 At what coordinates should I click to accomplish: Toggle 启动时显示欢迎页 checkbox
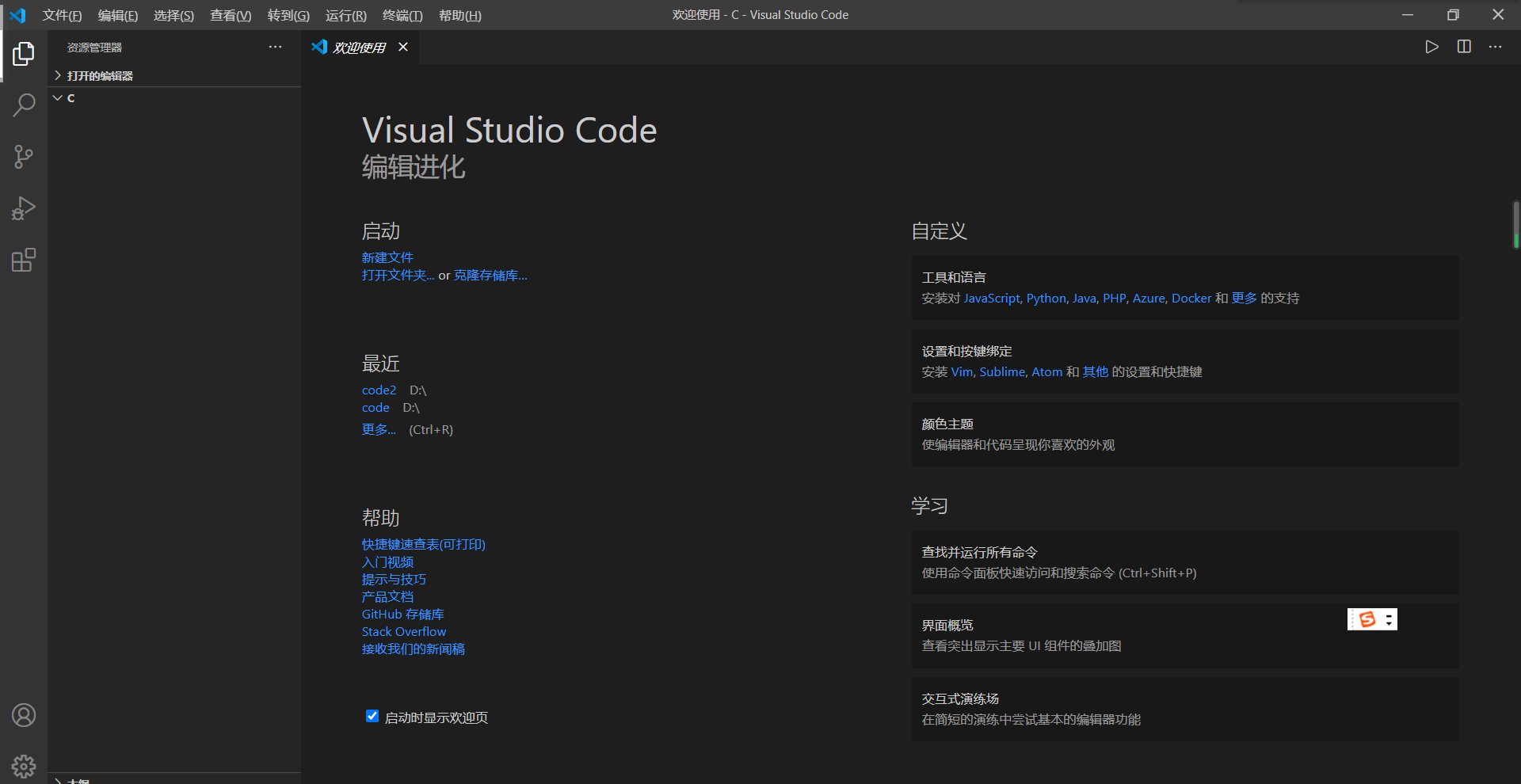pyautogui.click(x=372, y=716)
